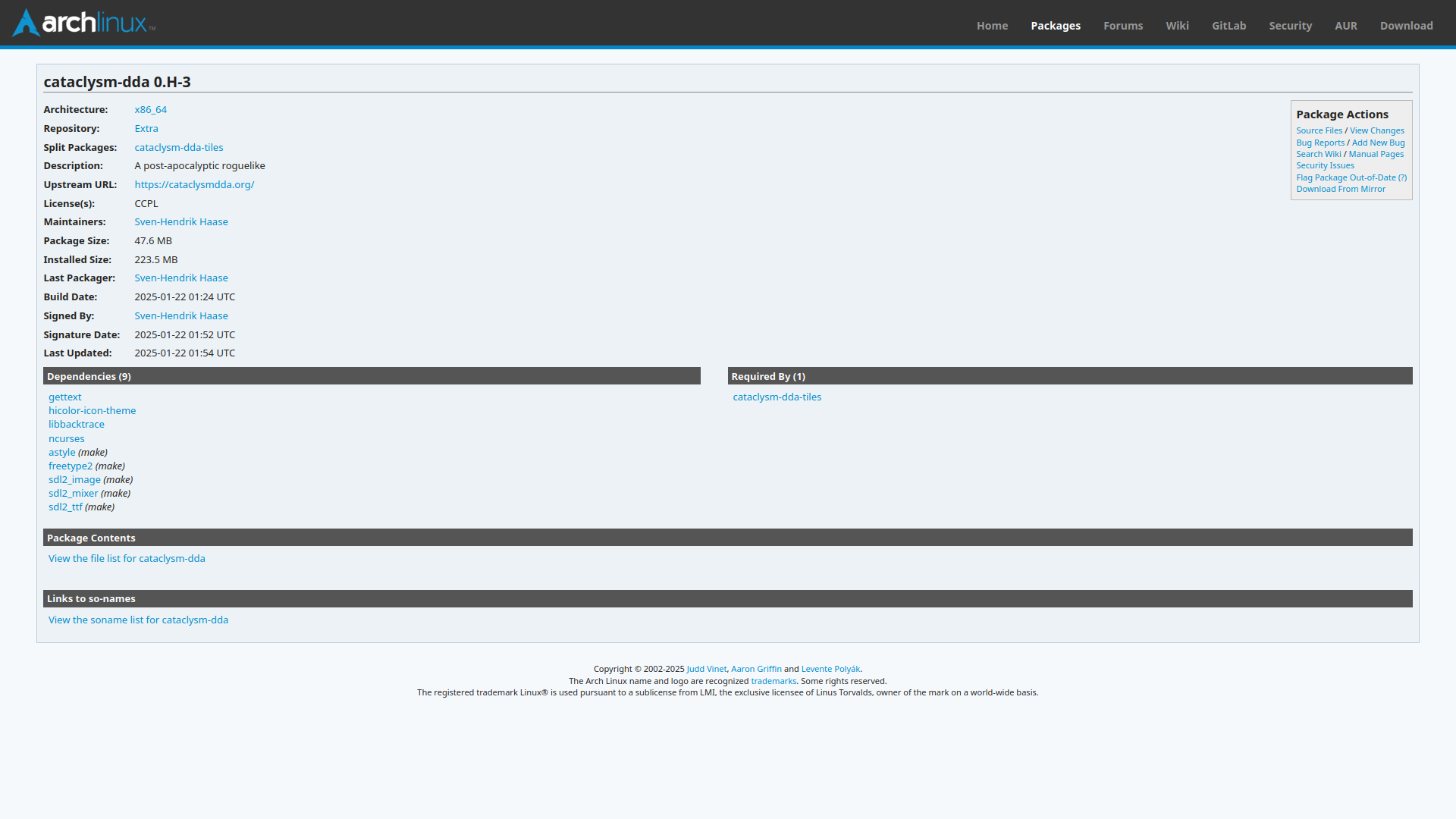Screen dimensions: 1456x819
Task: Open the Home navigation item
Action: 992,26
